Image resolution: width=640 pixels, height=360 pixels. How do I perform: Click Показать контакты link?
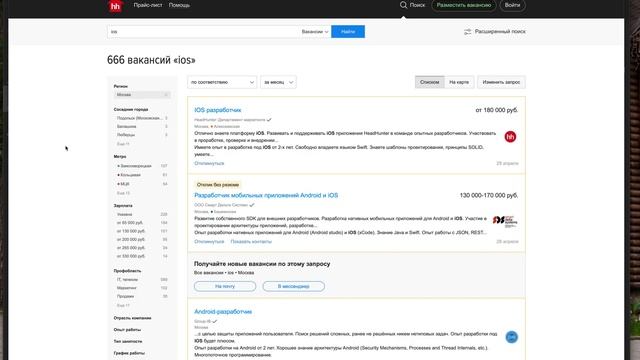(x=251, y=242)
